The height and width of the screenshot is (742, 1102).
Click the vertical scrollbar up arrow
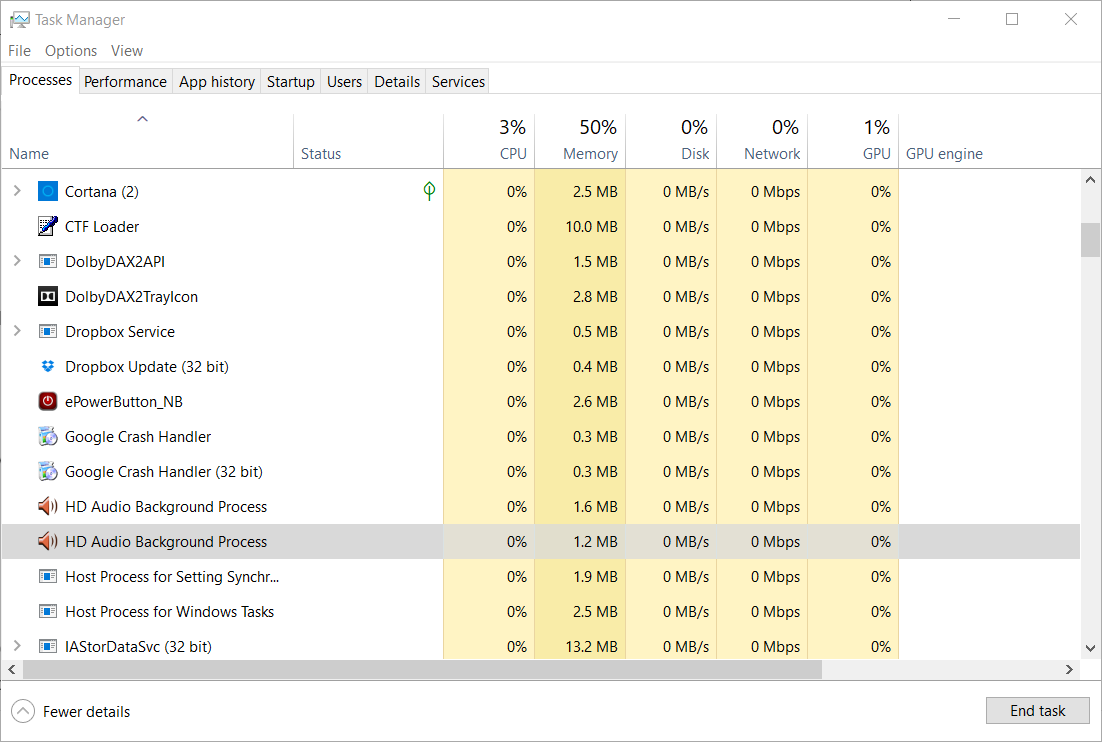pyautogui.click(x=1090, y=180)
